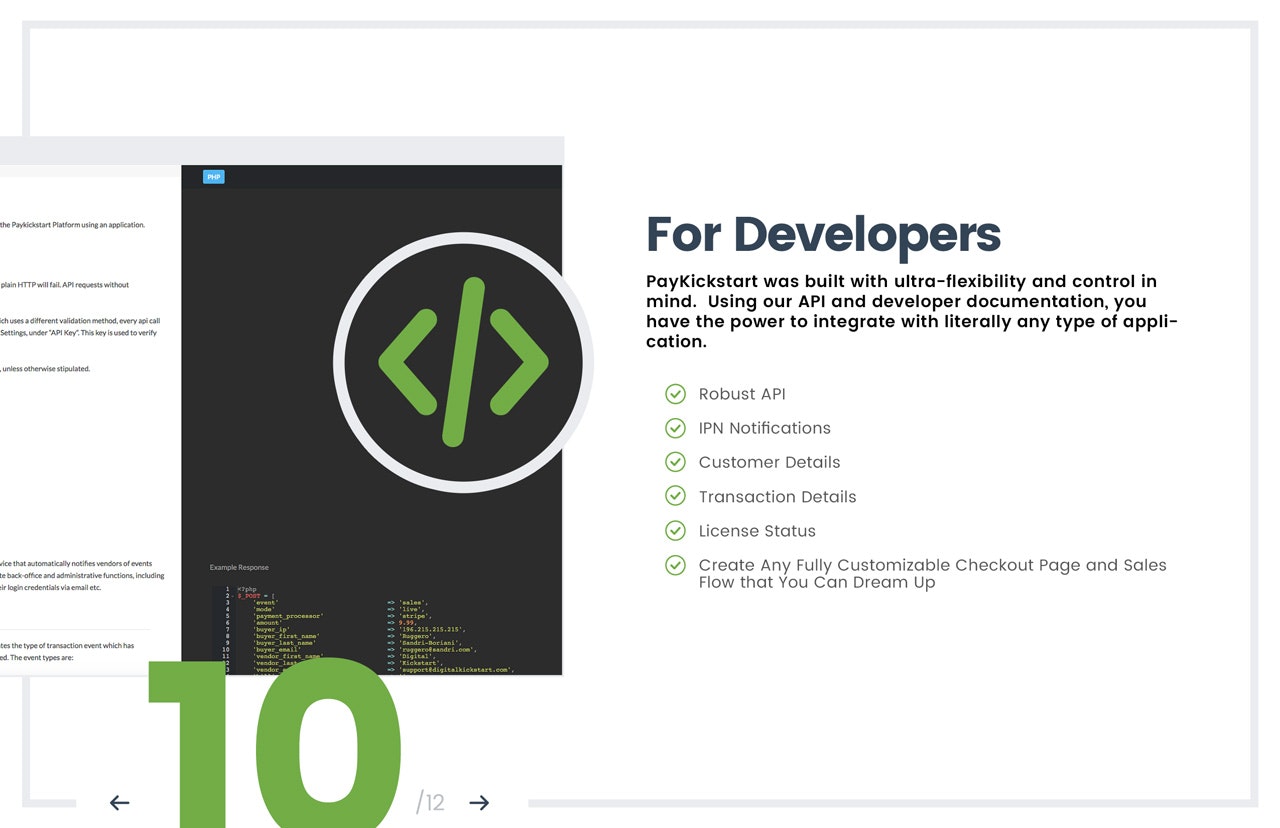Click the '/12' total slides counter
Screen dimensions: 1280x828
pos(430,802)
